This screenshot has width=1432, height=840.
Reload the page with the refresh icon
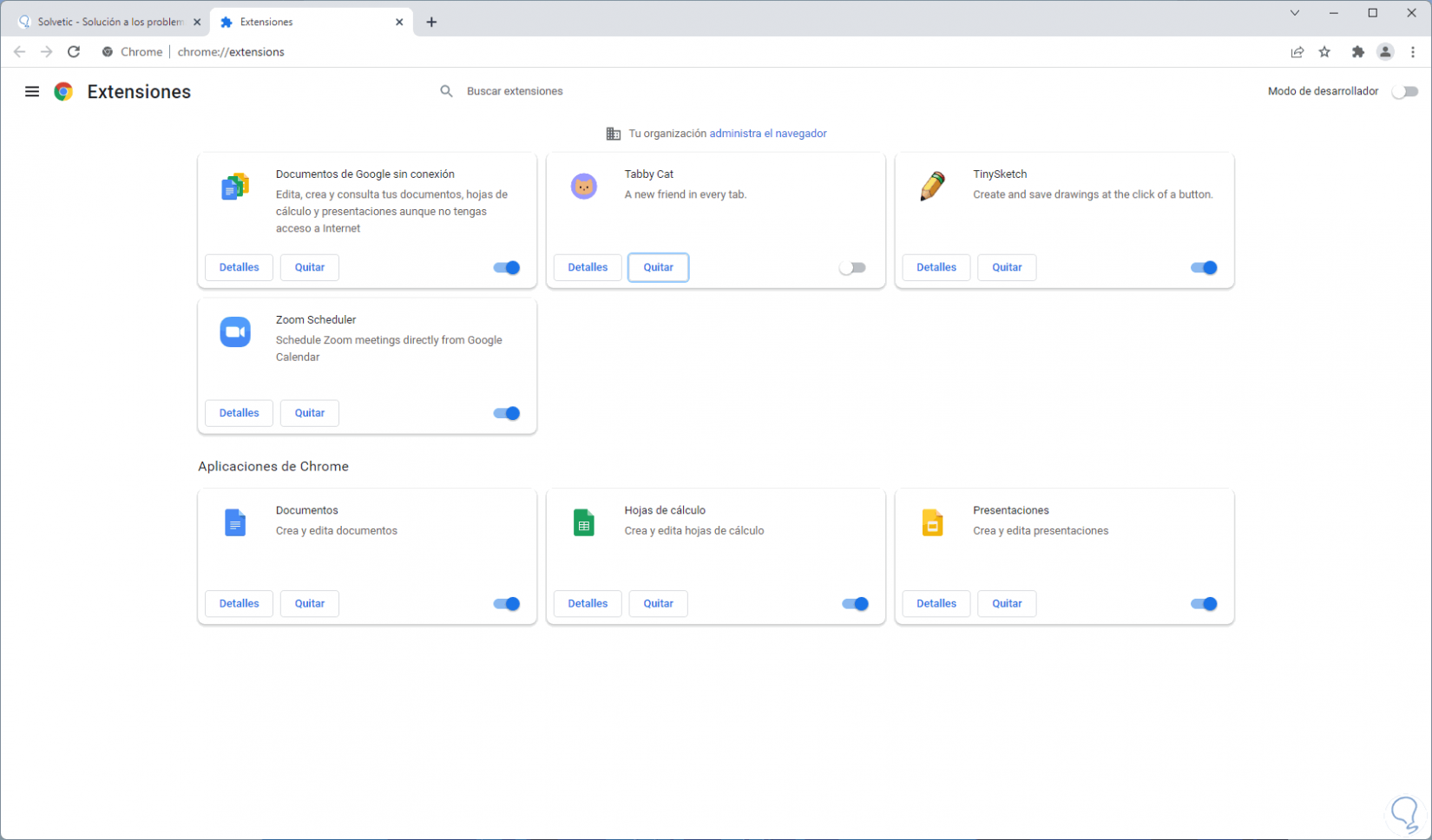(x=74, y=52)
